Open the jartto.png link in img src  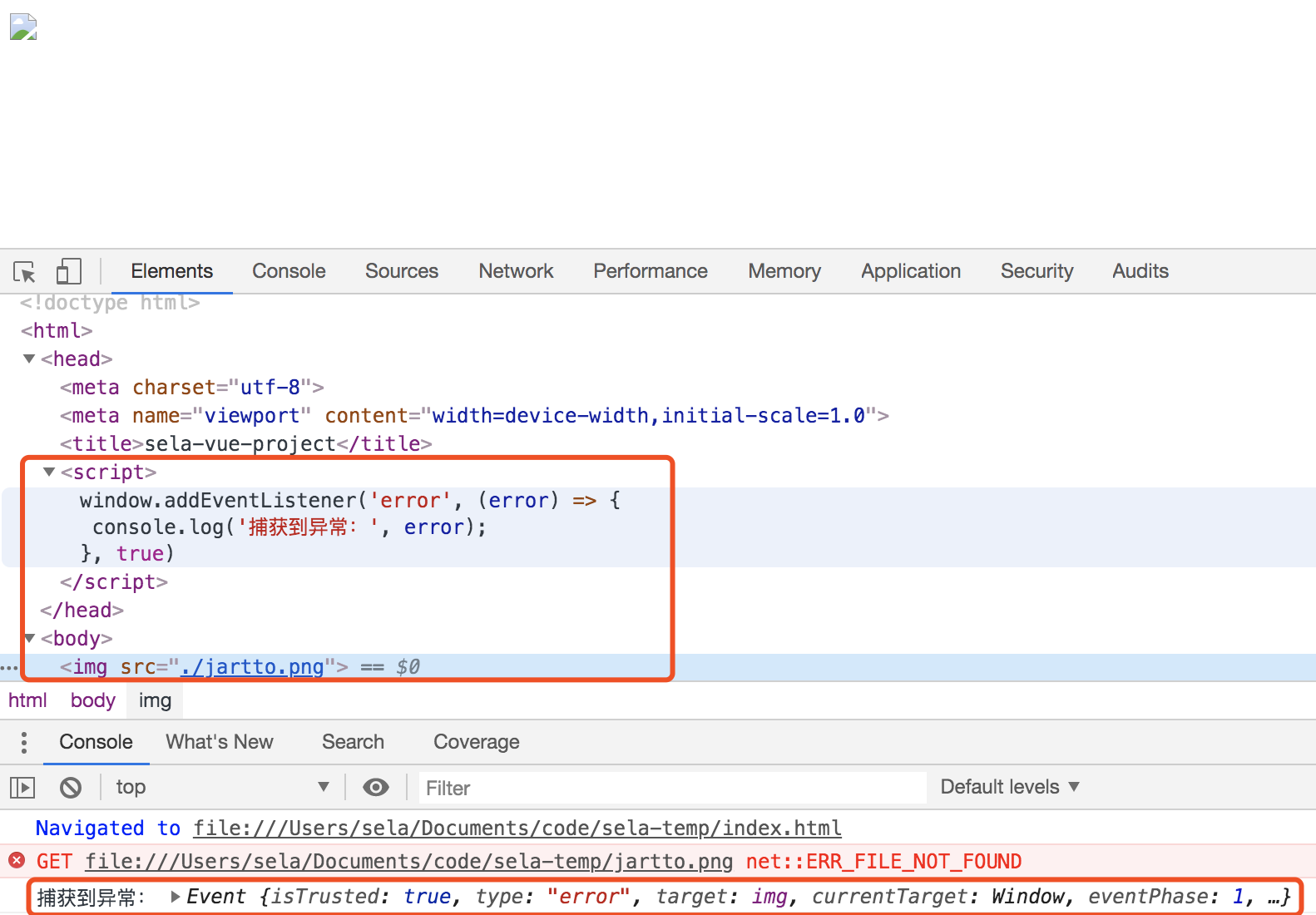252,667
